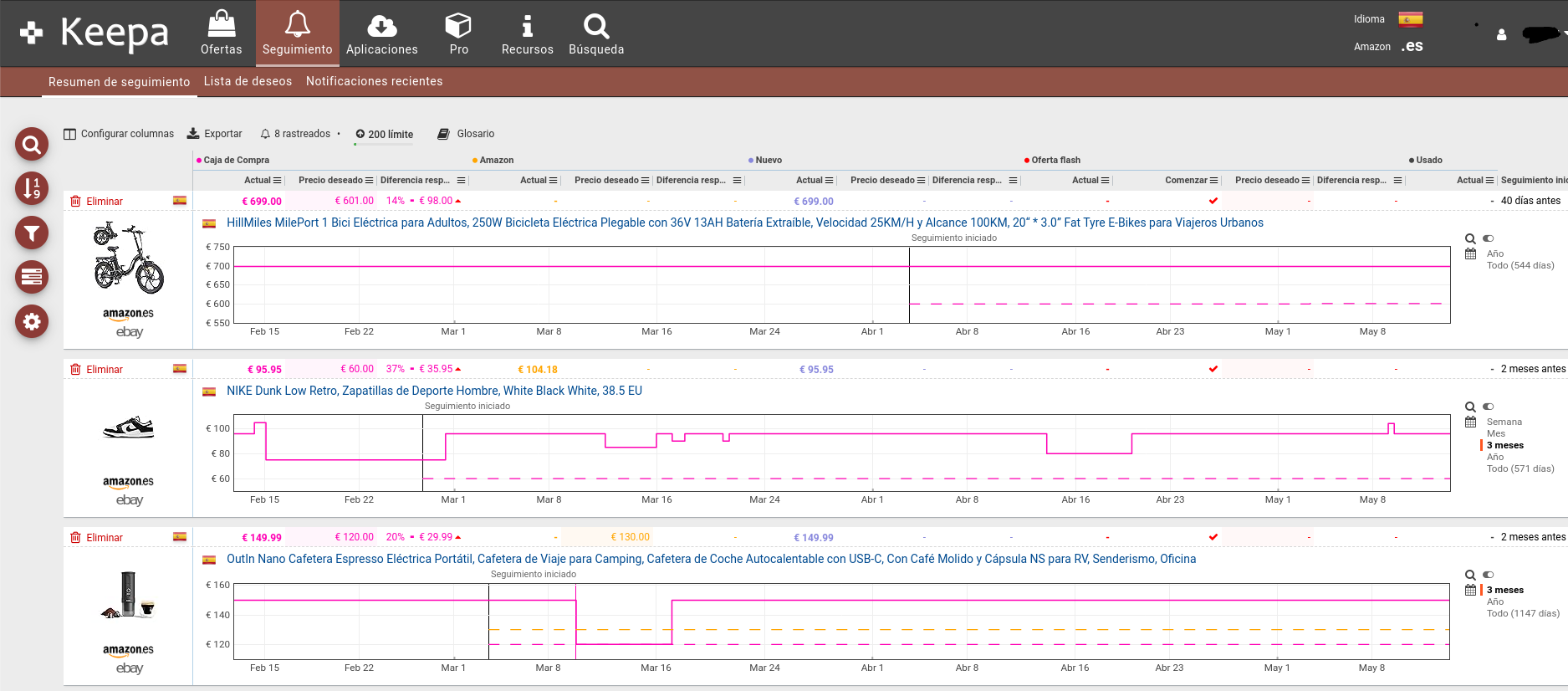
Task: Open ebay logo under the HillMiles bike
Action: click(130, 332)
